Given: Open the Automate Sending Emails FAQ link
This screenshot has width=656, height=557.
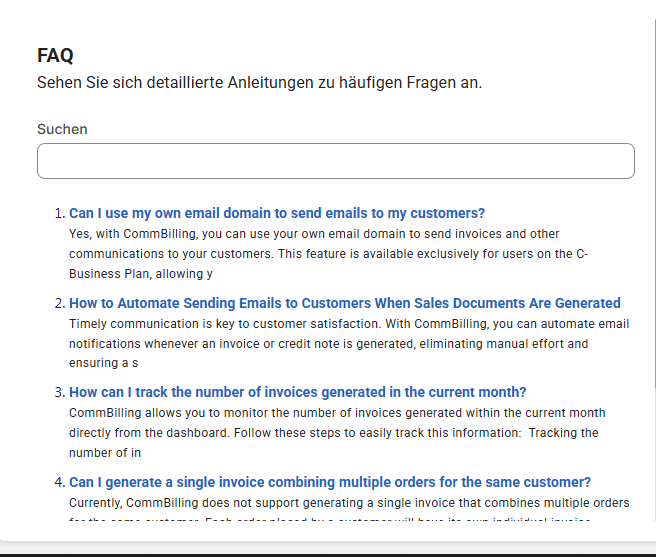Looking at the screenshot, I should coord(344,303).
